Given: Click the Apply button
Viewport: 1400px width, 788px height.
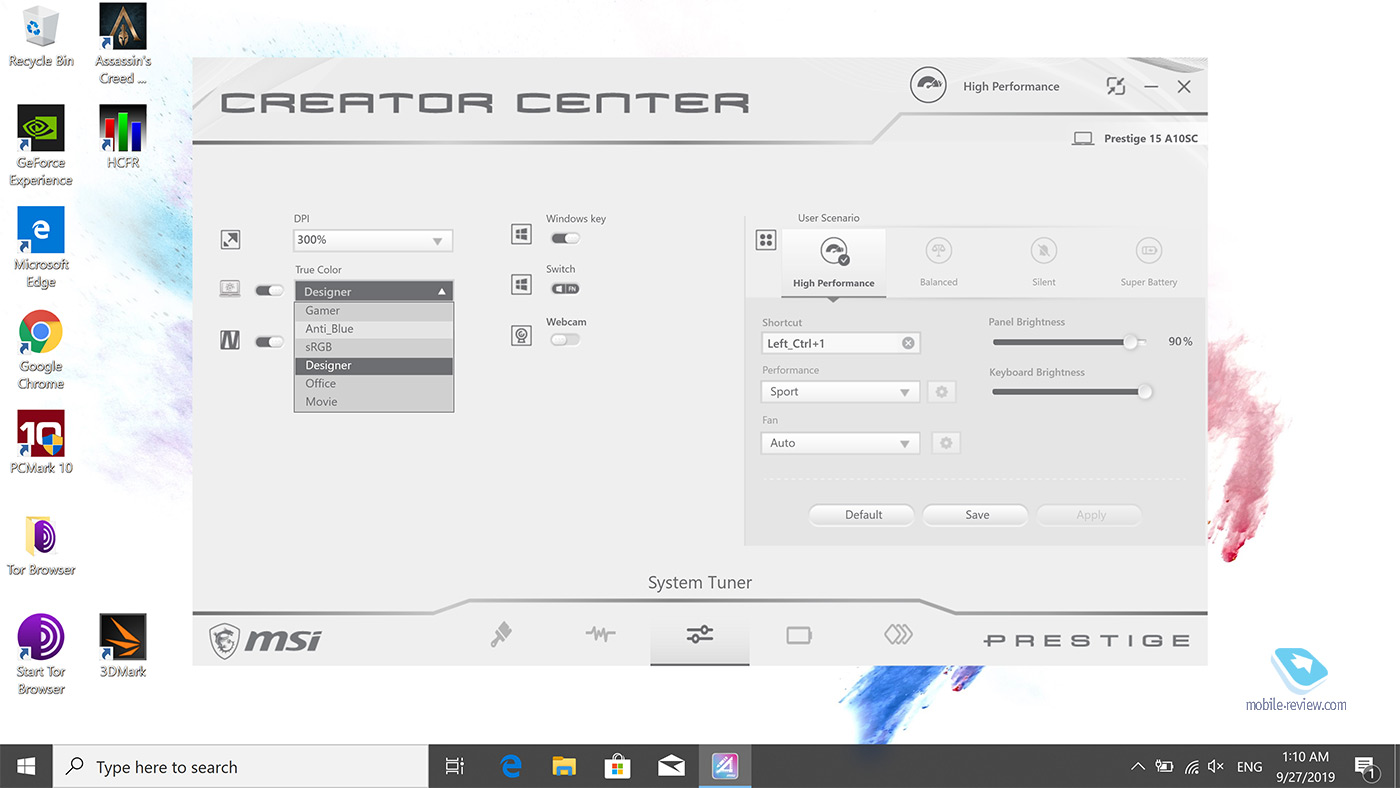Looking at the screenshot, I should (1090, 515).
